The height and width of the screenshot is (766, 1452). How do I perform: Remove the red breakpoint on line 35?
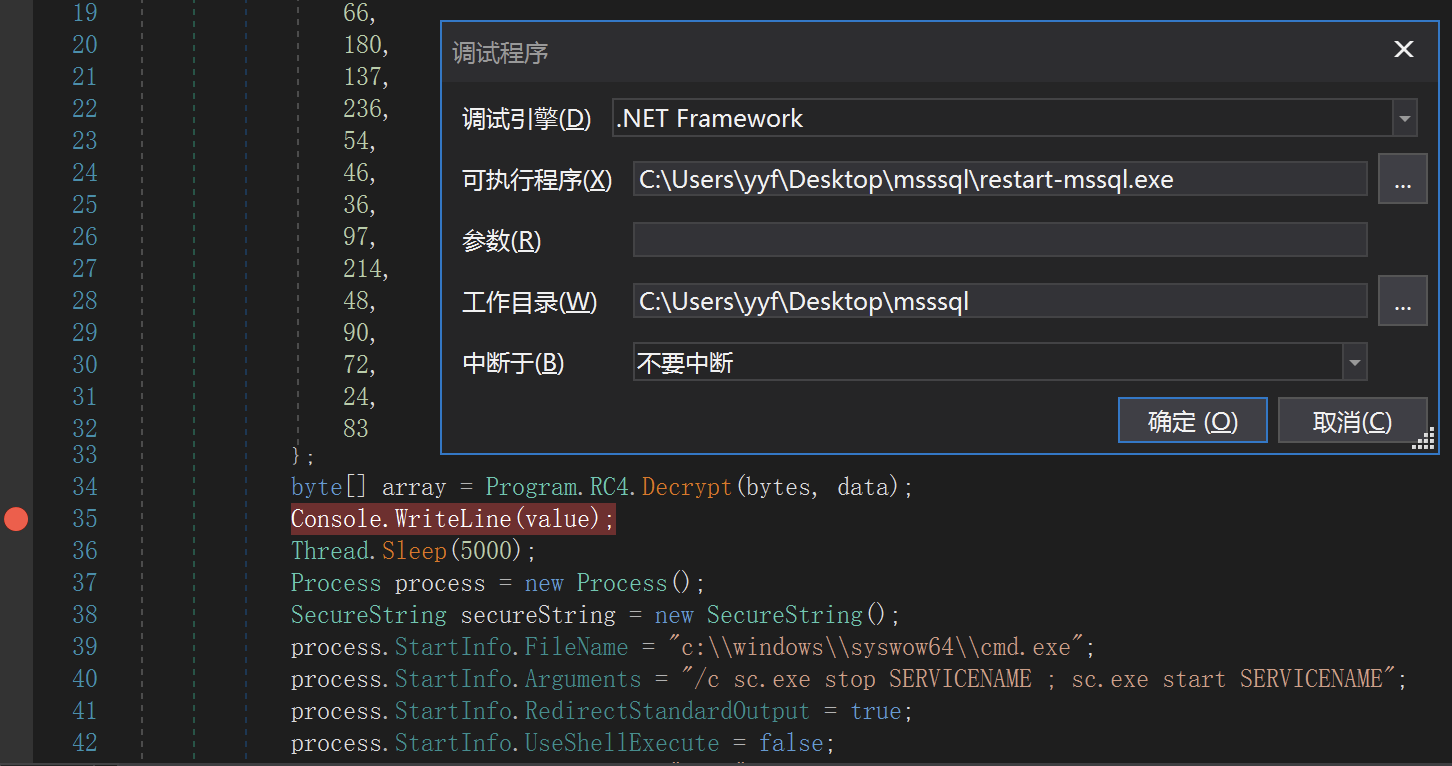[x=15, y=519]
